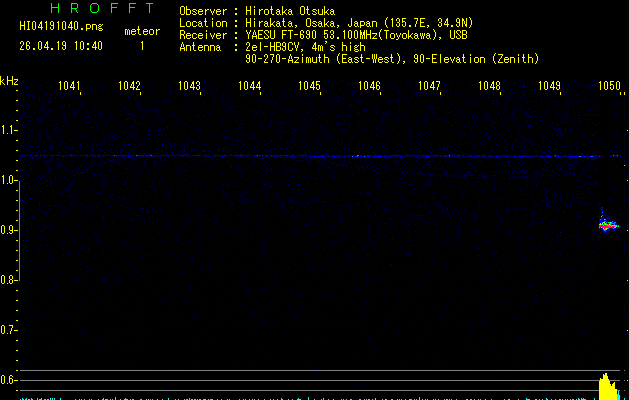Screen dimensions: 629x400
Task: Click the Location line Hirakata, Osaka
Action: point(359,23)
